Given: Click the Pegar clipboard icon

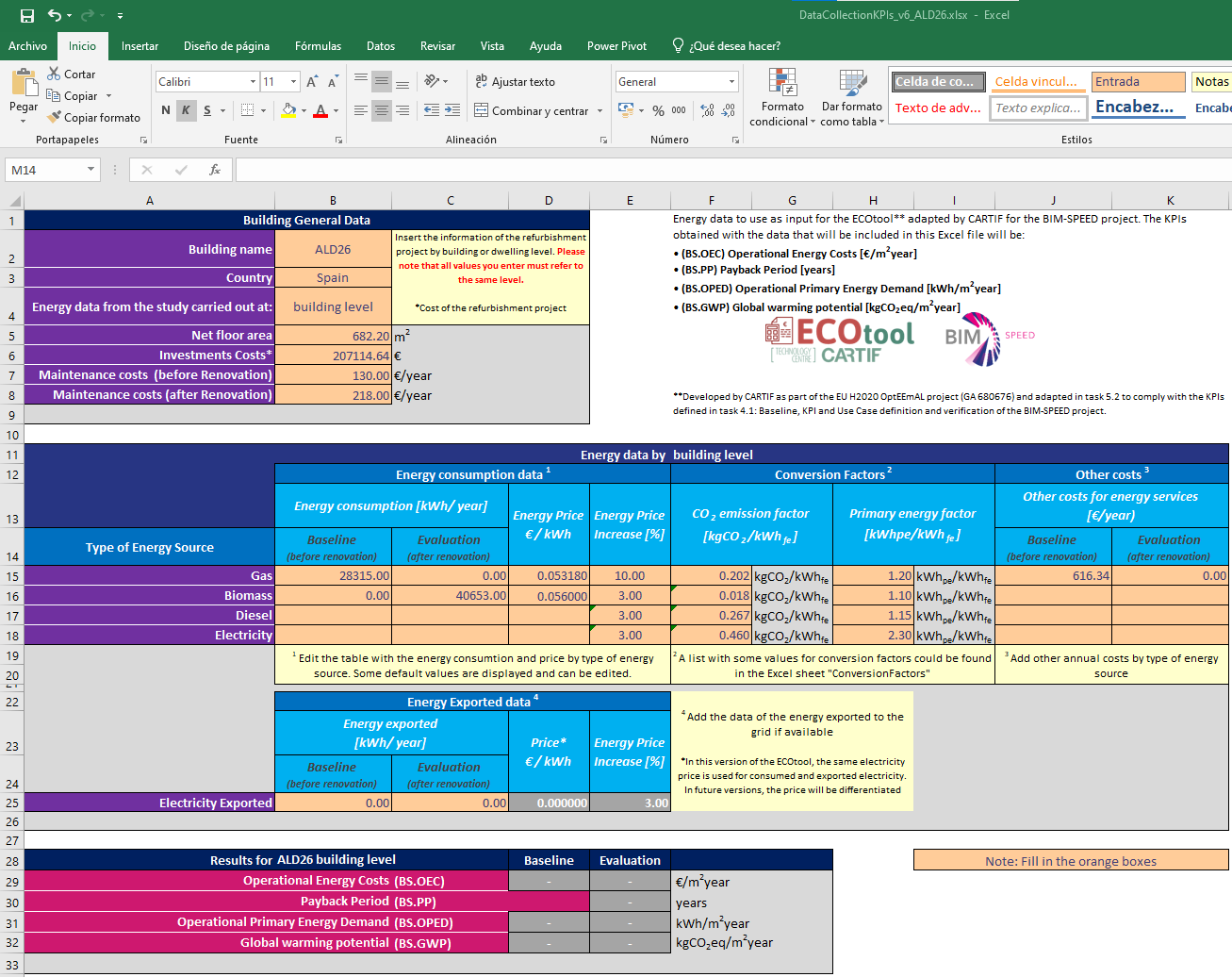Looking at the screenshot, I should [24, 83].
